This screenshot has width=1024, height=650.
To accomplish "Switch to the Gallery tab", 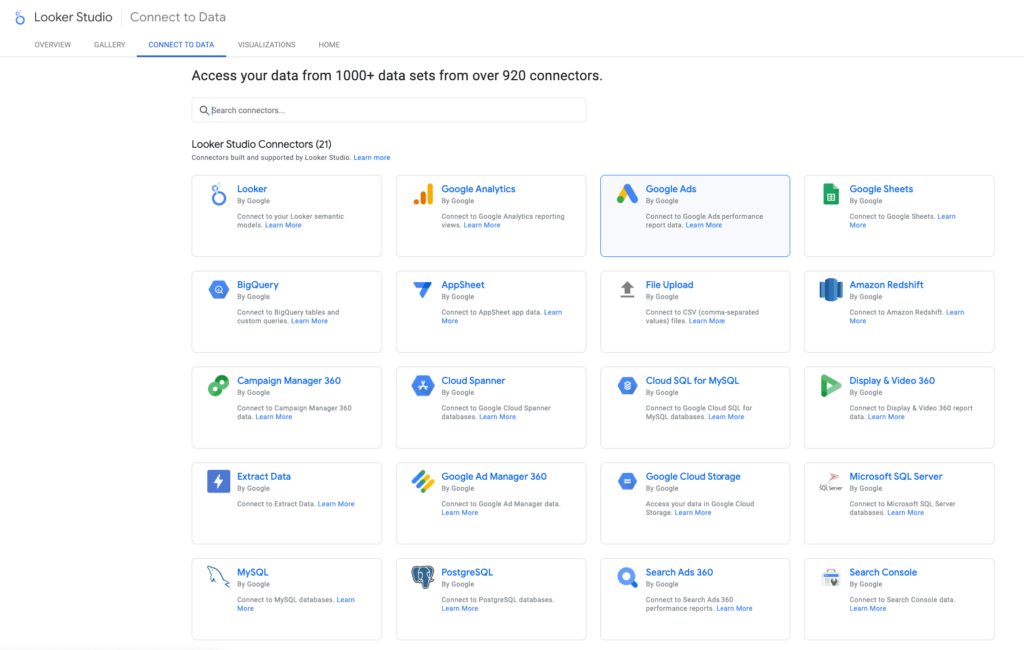I will click(109, 44).
